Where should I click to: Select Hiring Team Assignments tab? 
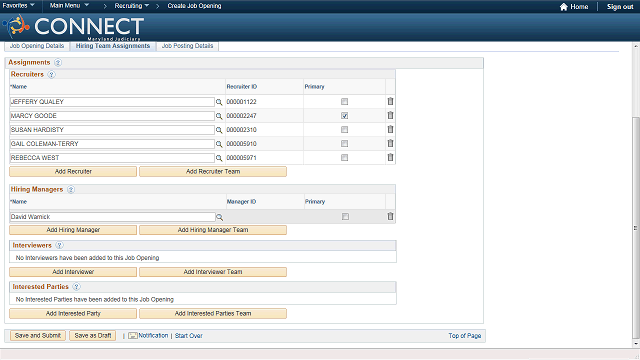point(113,46)
